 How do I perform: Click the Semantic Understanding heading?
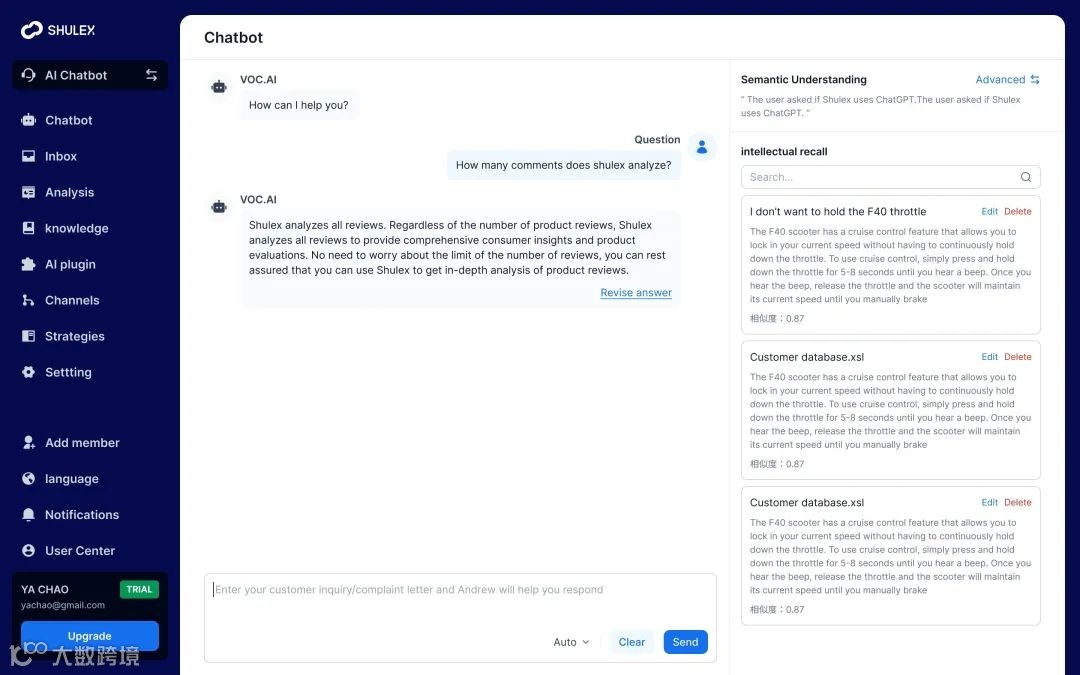804,79
